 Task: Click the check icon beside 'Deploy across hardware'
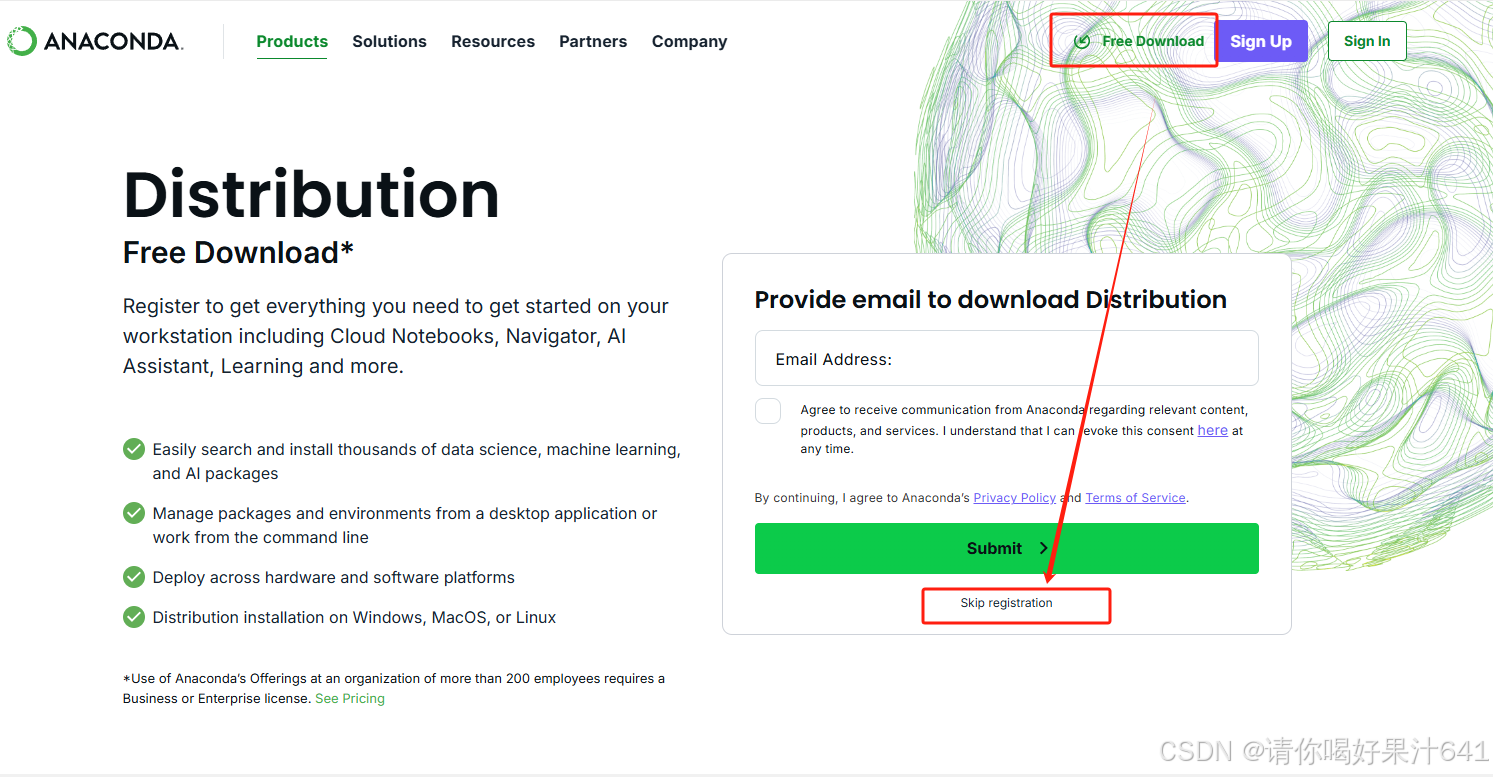coord(134,577)
